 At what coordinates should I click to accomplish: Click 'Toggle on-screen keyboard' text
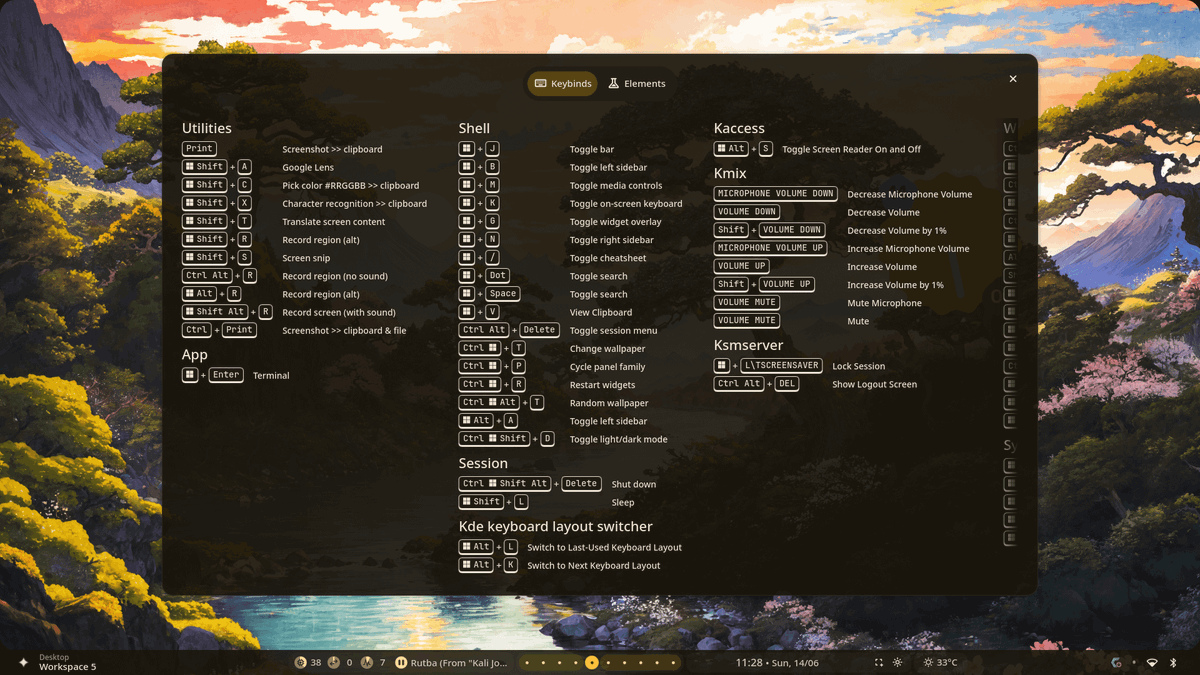(626, 204)
